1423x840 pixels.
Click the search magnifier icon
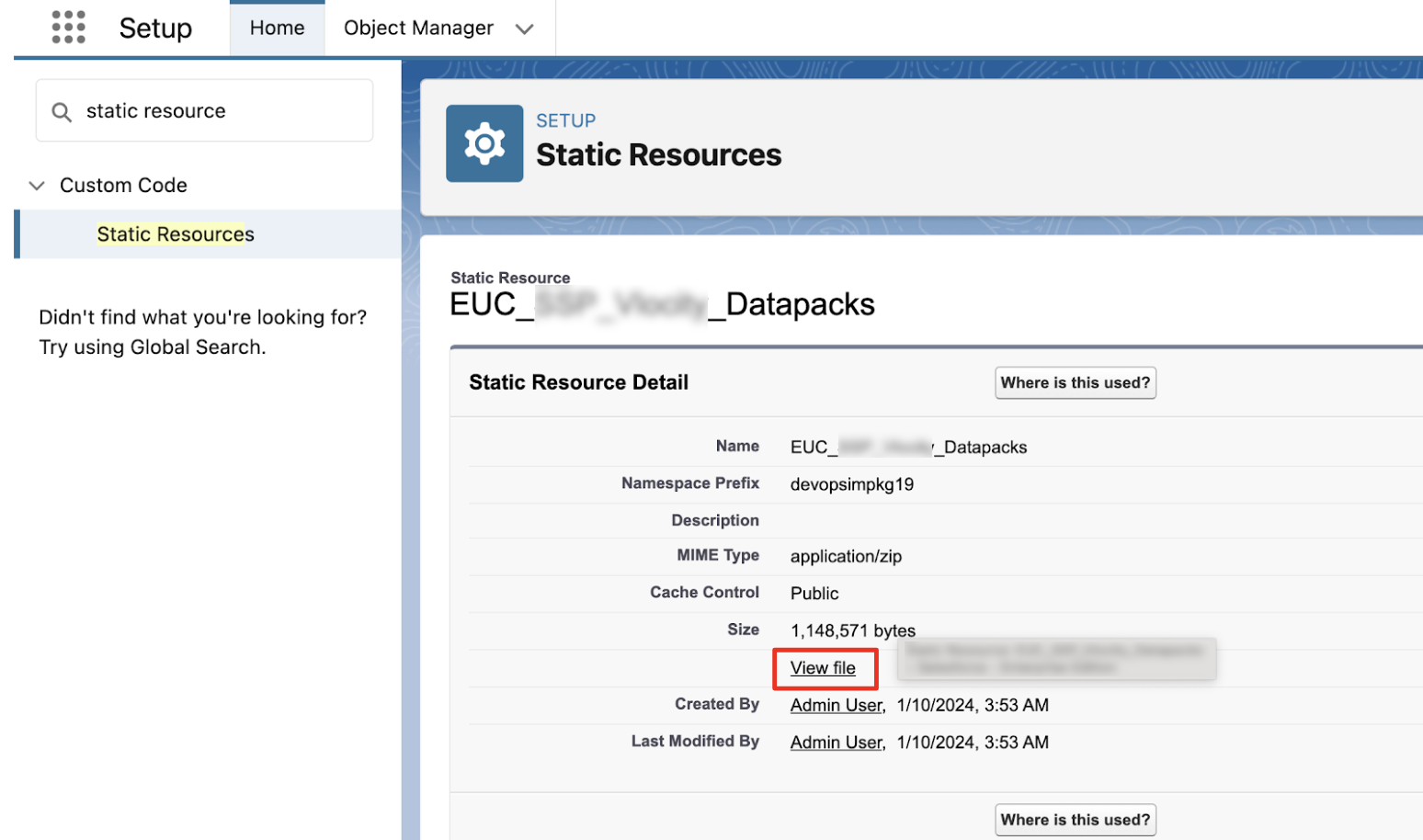pyautogui.click(x=62, y=112)
